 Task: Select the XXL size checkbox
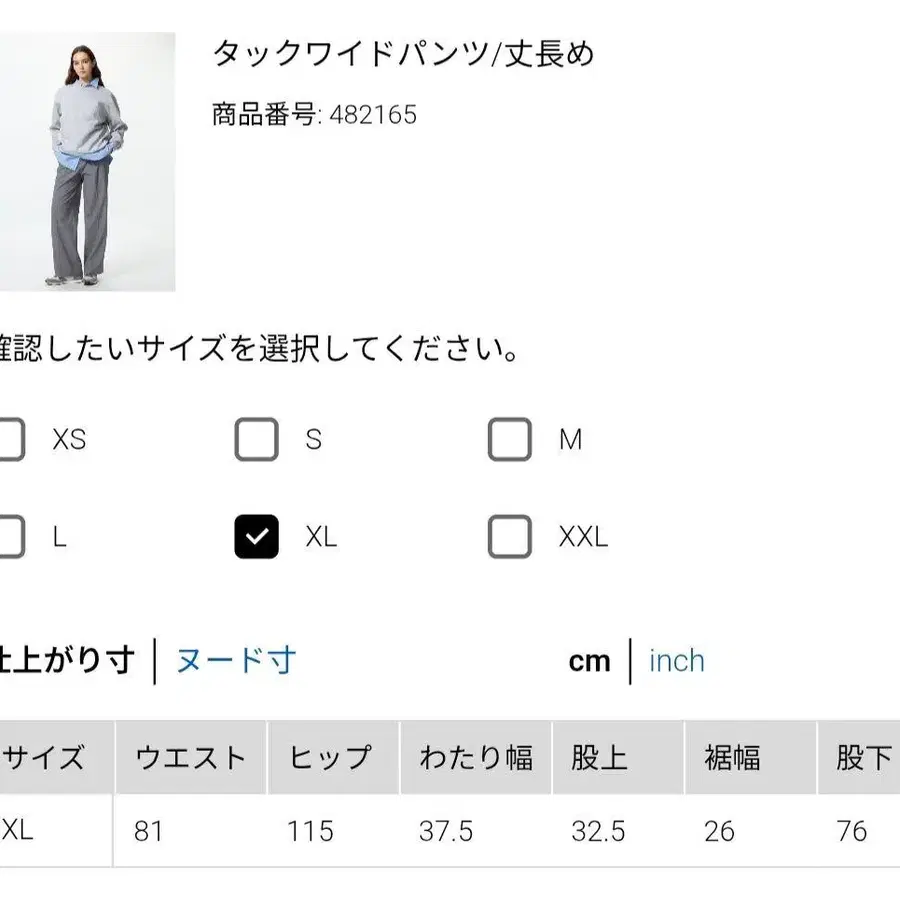(509, 537)
